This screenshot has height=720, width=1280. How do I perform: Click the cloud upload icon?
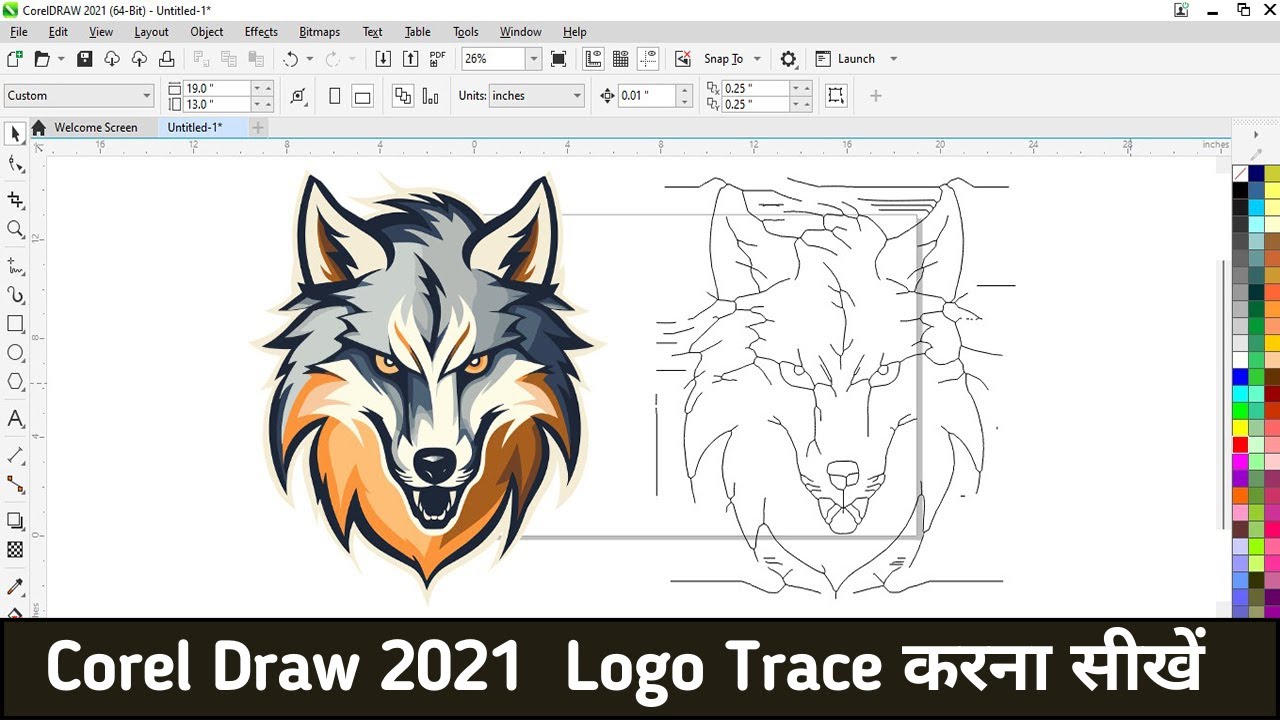[x=139, y=59]
